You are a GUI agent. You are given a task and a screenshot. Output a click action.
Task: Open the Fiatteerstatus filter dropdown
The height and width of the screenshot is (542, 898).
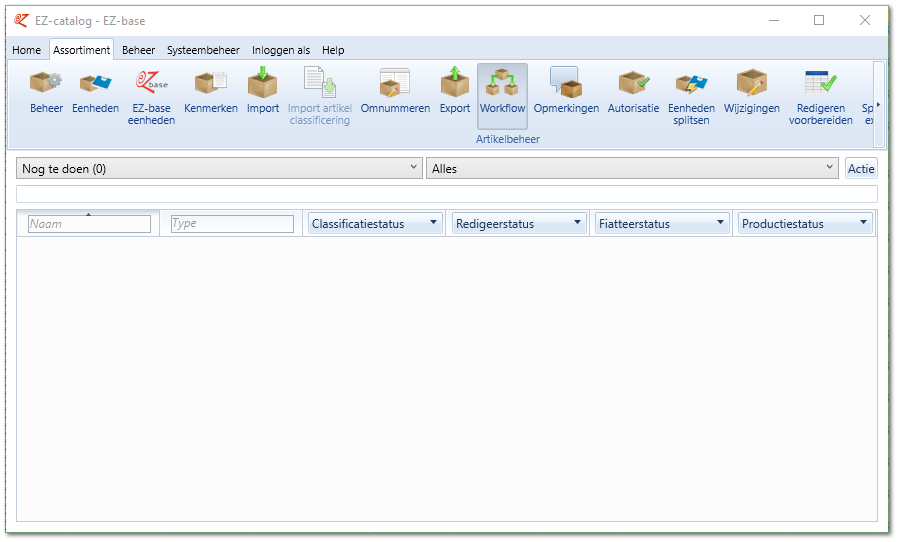tap(661, 223)
